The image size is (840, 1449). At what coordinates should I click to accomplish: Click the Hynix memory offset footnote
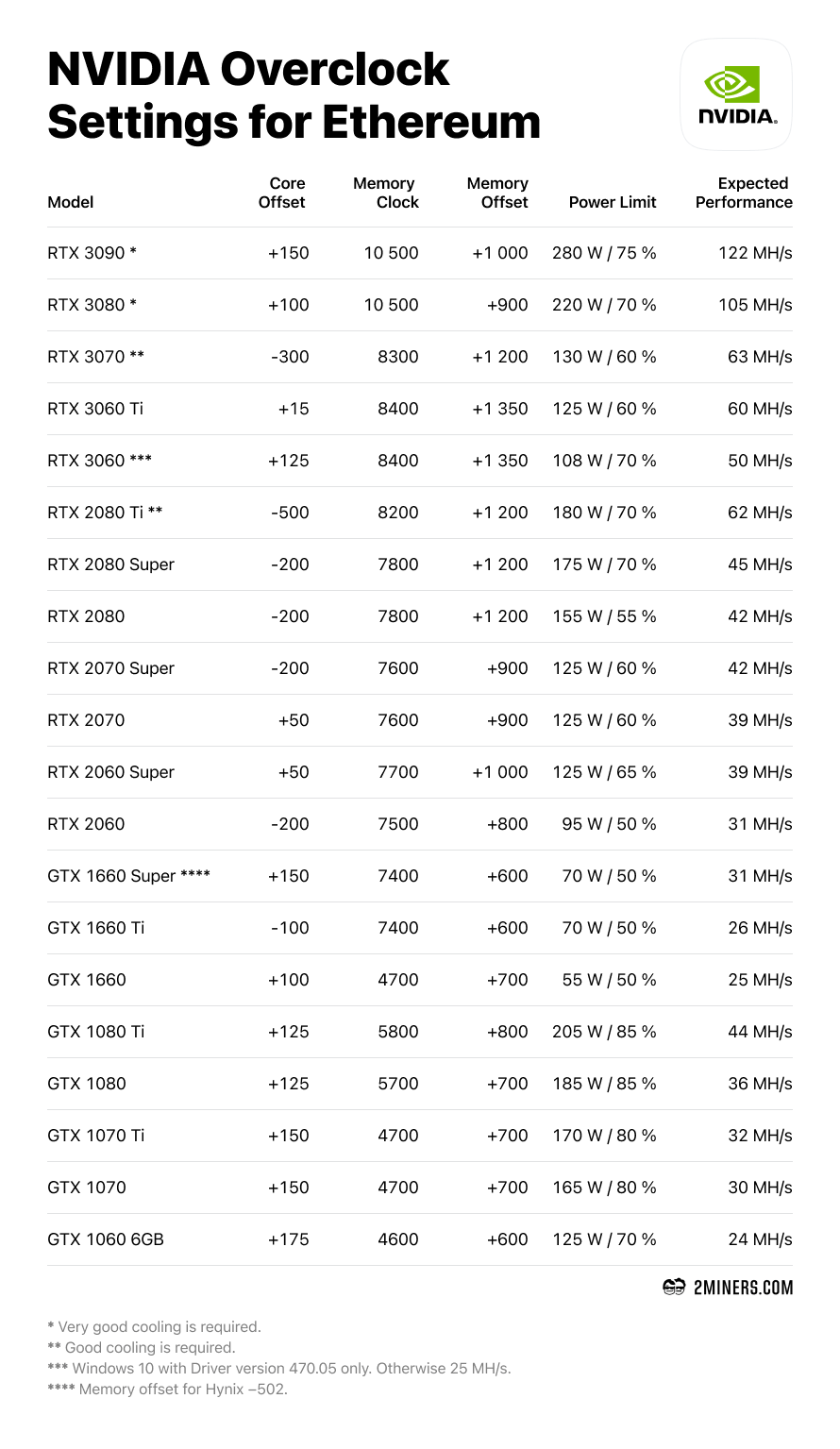167,1389
